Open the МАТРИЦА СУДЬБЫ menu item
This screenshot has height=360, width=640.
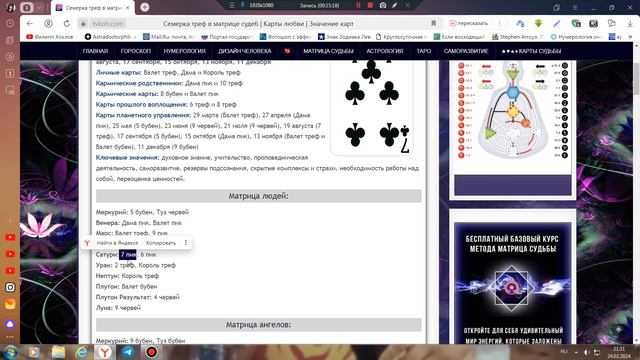[x=328, y=51]
